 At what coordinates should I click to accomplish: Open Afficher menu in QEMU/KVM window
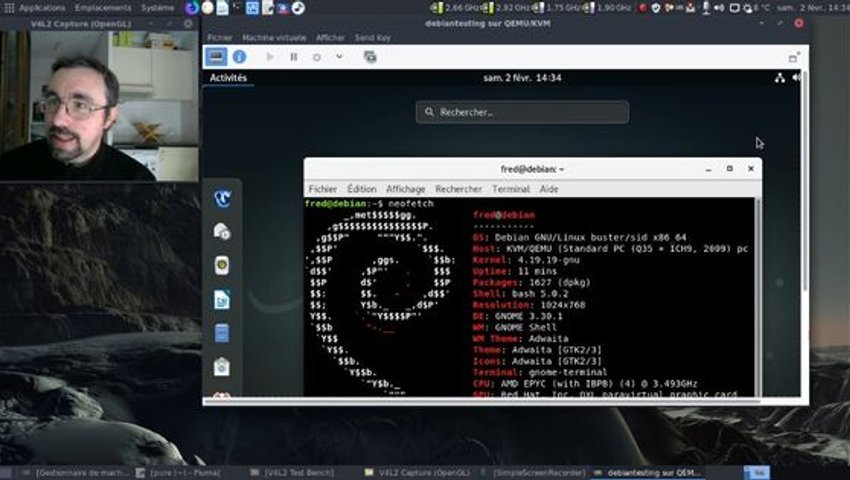point(330,37)
